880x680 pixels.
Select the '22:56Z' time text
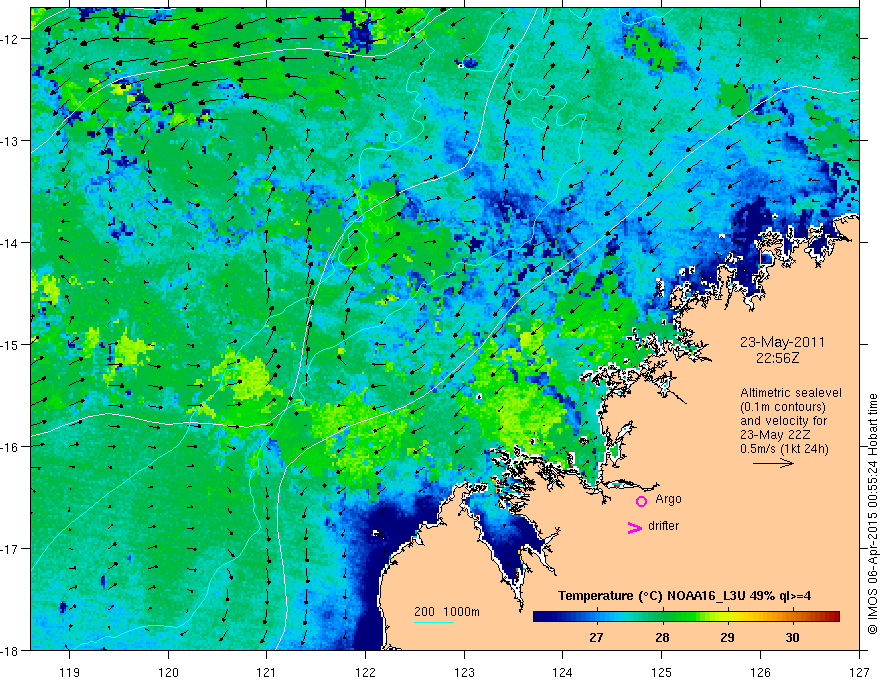point(777,357)
